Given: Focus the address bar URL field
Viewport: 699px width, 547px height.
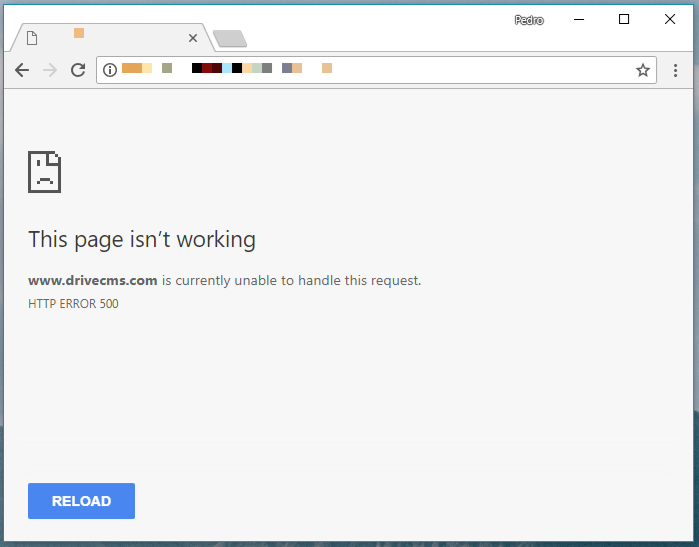Looking at the screenshot, I should 376,70.
